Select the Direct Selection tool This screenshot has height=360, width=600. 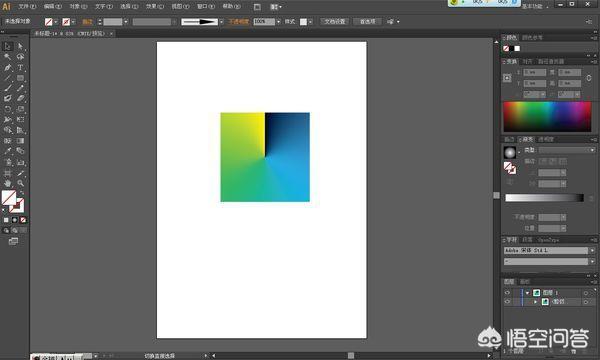(x=20, y=46)
